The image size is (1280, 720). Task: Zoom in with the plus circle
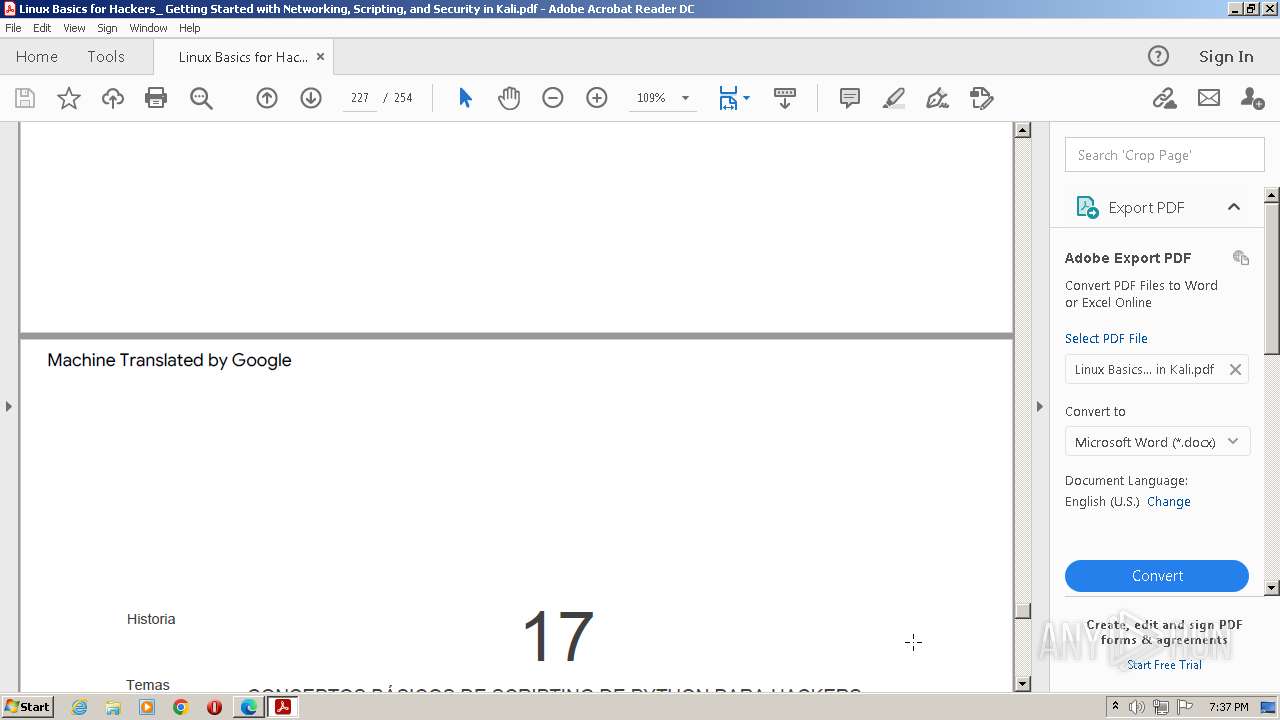[597, 98]
